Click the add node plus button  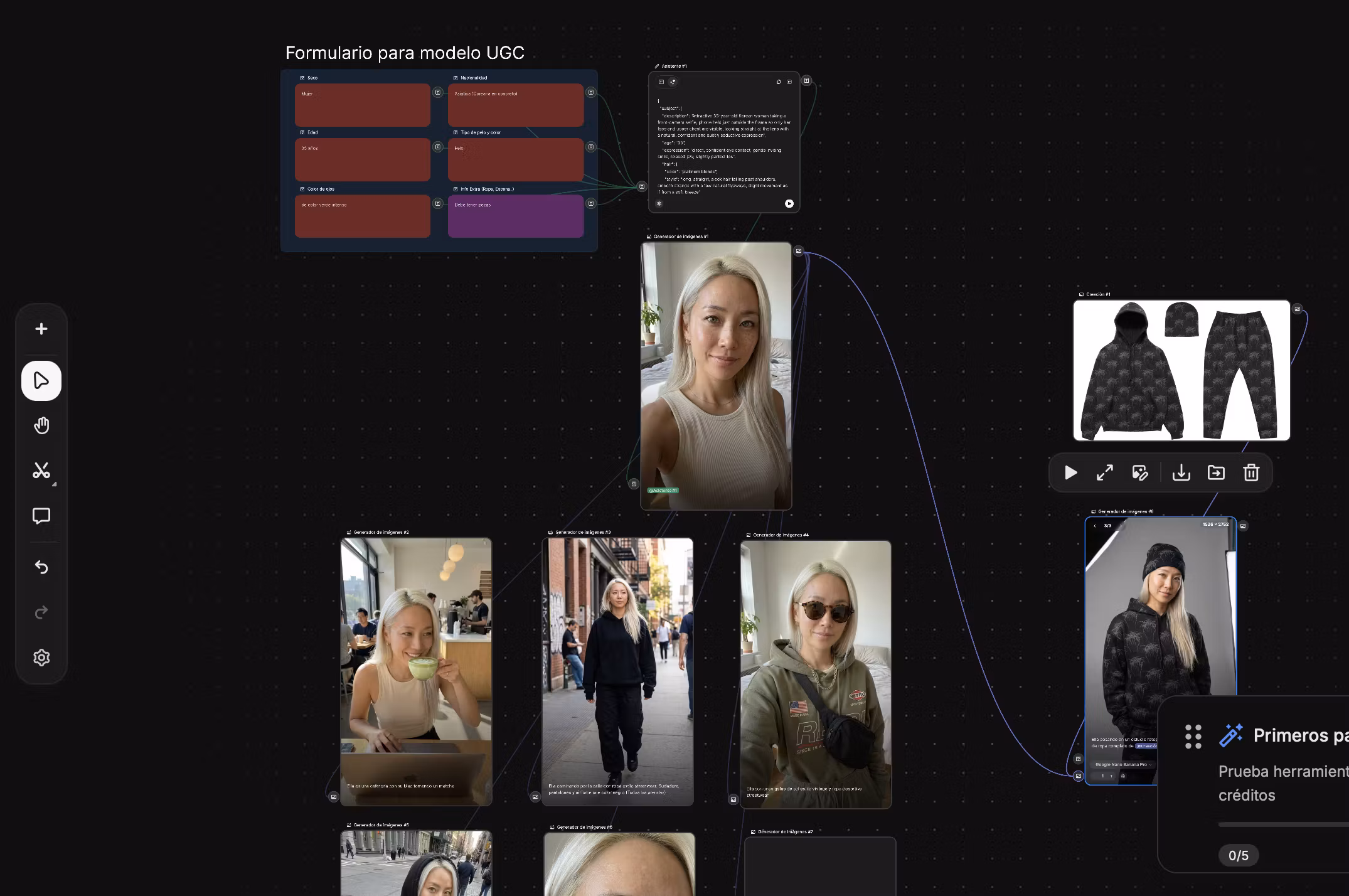point(41,329)
